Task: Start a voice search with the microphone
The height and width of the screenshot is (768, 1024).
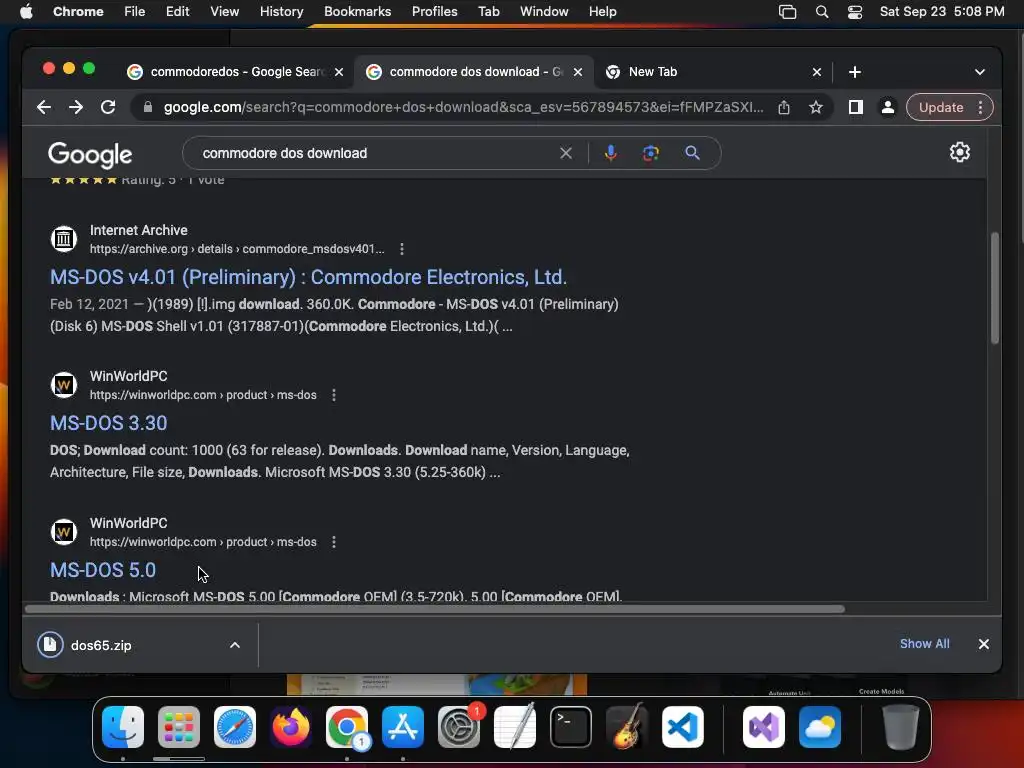Action: [x=611, y=153]
